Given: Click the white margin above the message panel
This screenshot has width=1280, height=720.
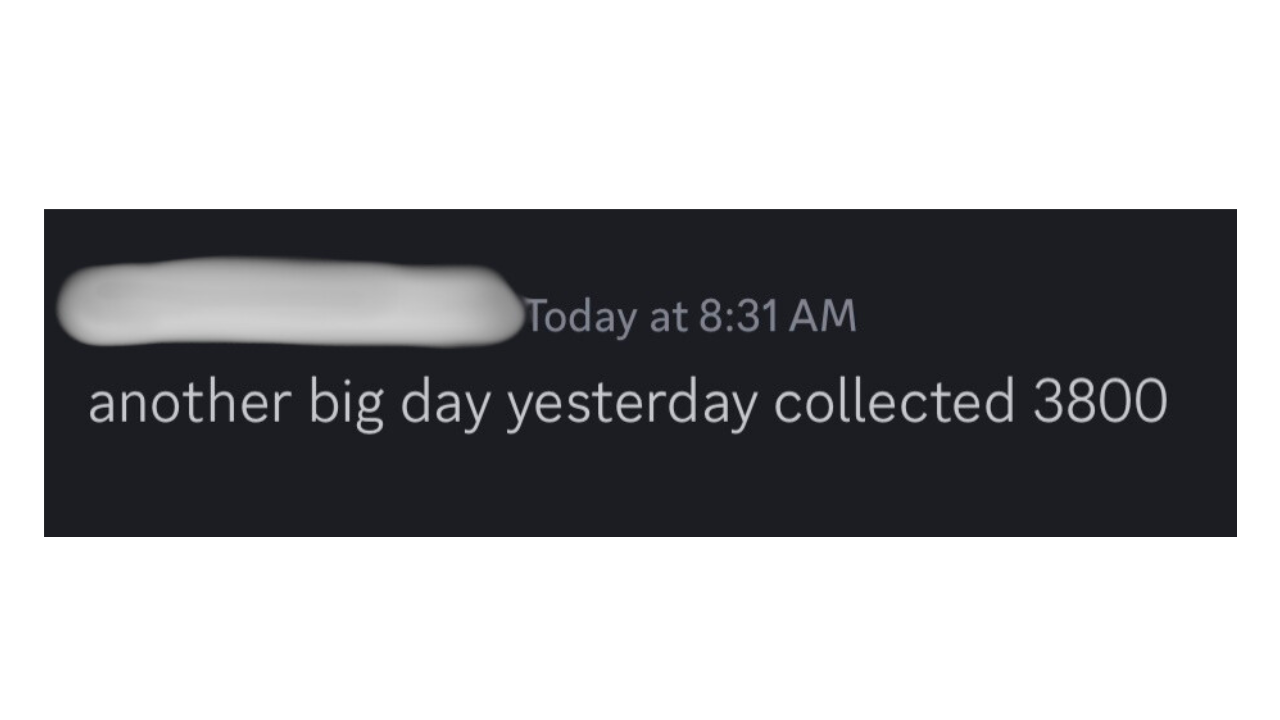Looking at the screenshot, I should 640,104.
